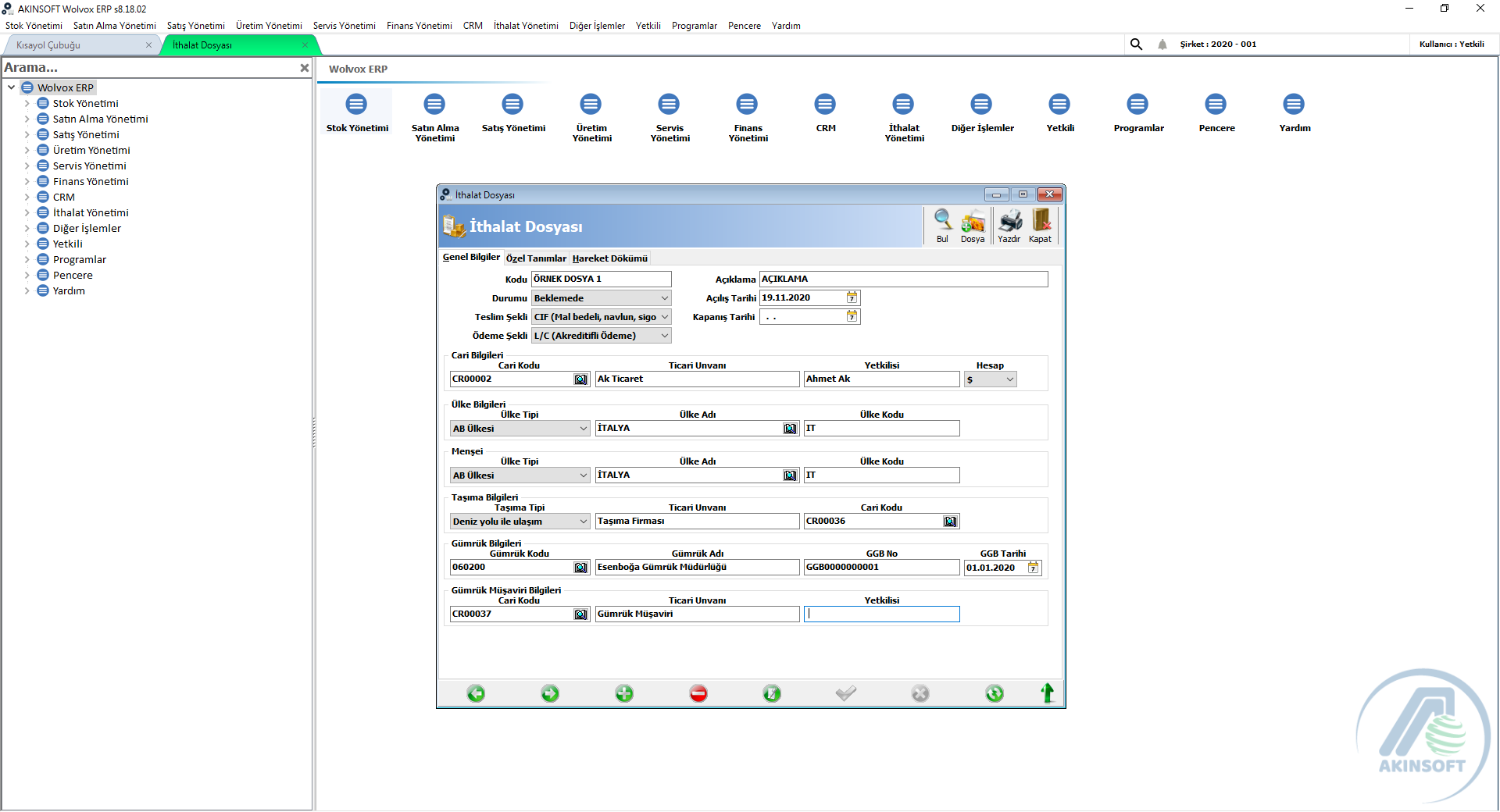Open Gümrük Müşaviri Cari Kodu CR00037 lookup
Viewport: 1500px width, 812px height.
pyautogui.click(x=580, y=614)
